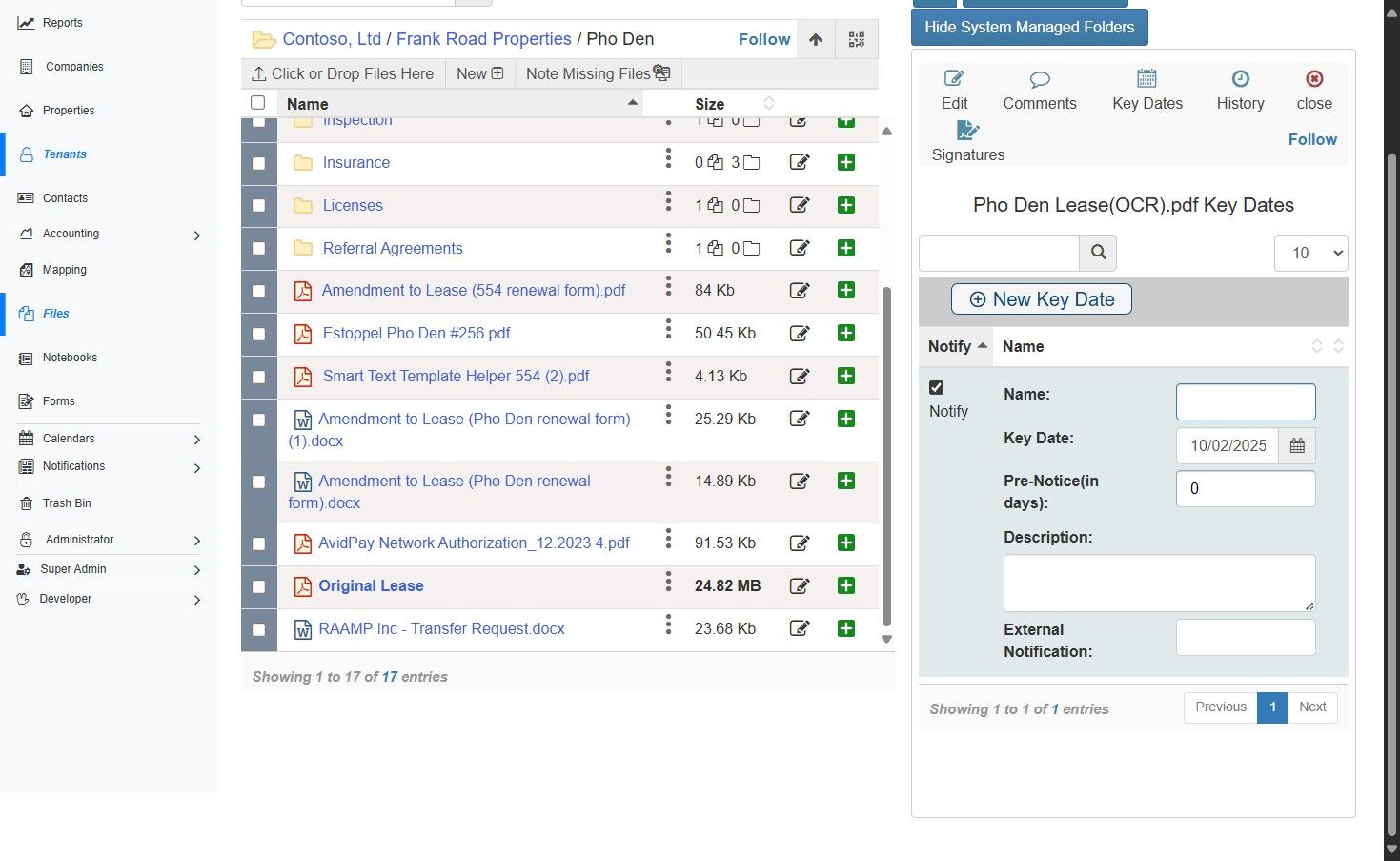Go up one folder with arrow icon
The width and height of the screenshot is (1400, 861).
coord(816,39)
